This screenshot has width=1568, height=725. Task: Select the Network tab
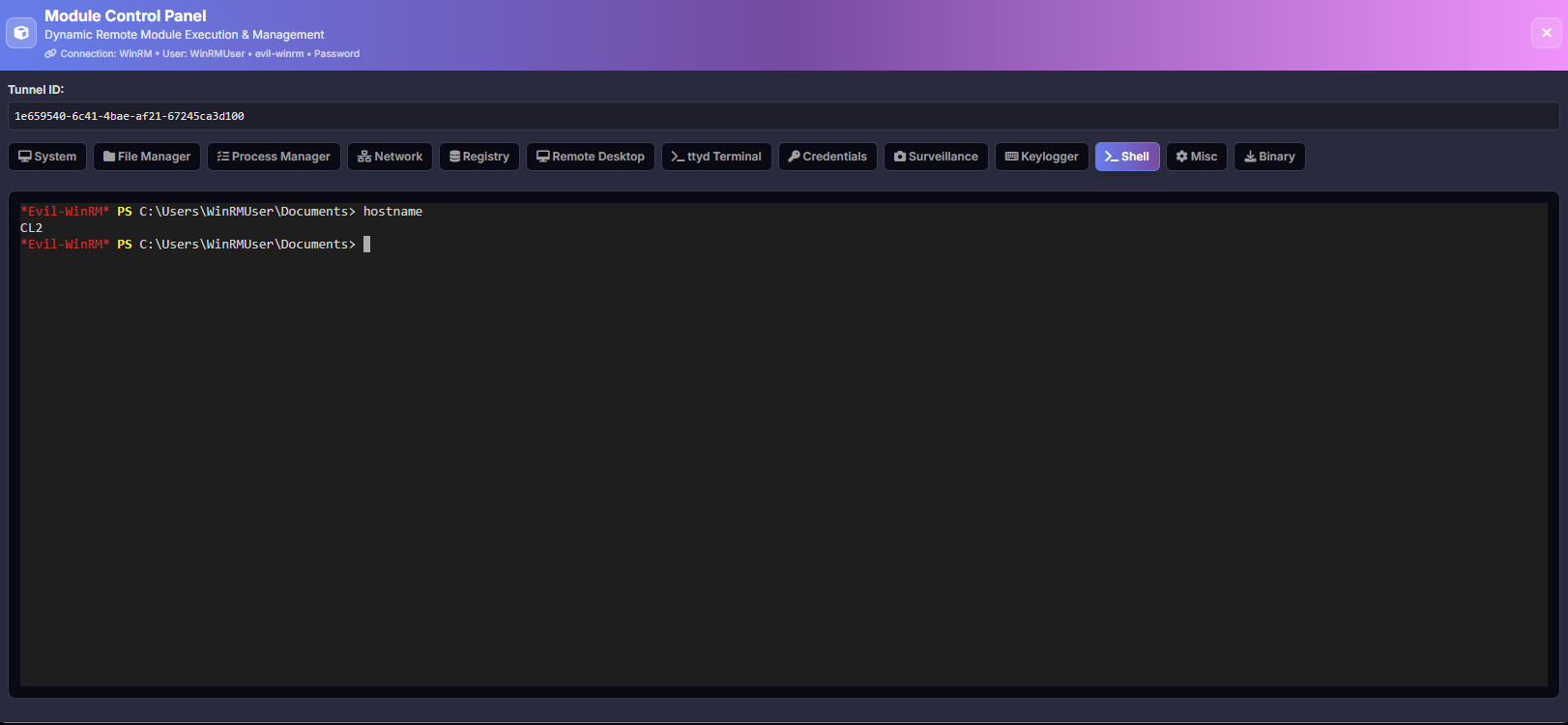point(390,157)
